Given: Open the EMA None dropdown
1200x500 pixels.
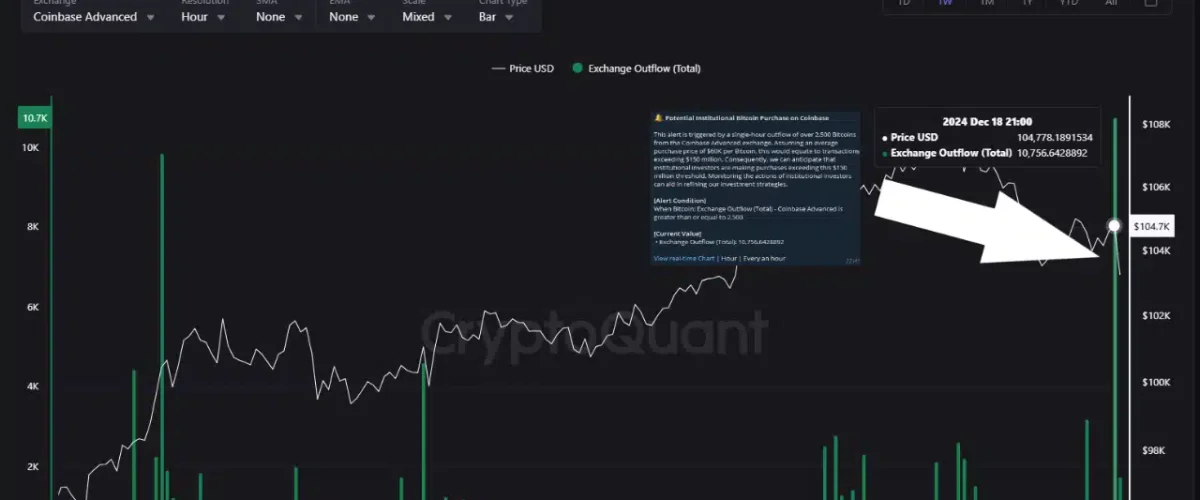Looking at the screenshot, I should coord(350,17).
